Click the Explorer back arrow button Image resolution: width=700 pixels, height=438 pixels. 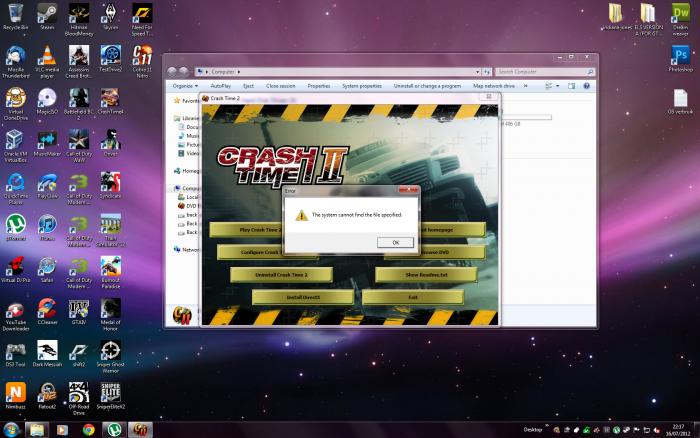point(172,71)
